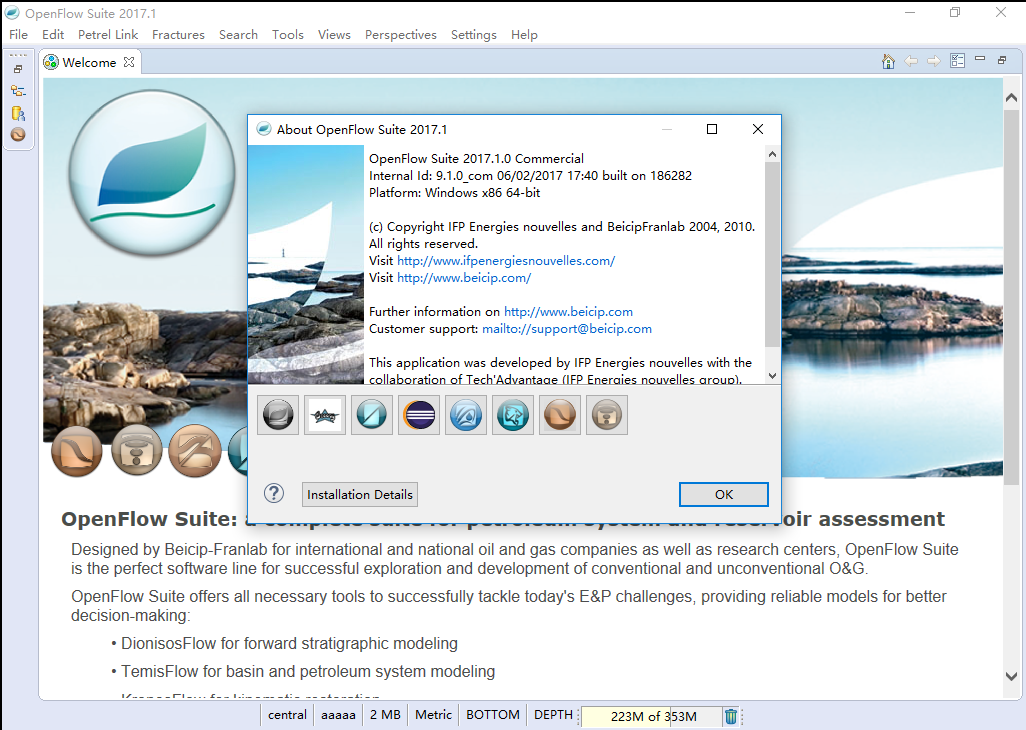Click the 'Metric' unit status entry
This screenshot has width=1026, height=730.
pyautogui.click(x=433, y=715)
